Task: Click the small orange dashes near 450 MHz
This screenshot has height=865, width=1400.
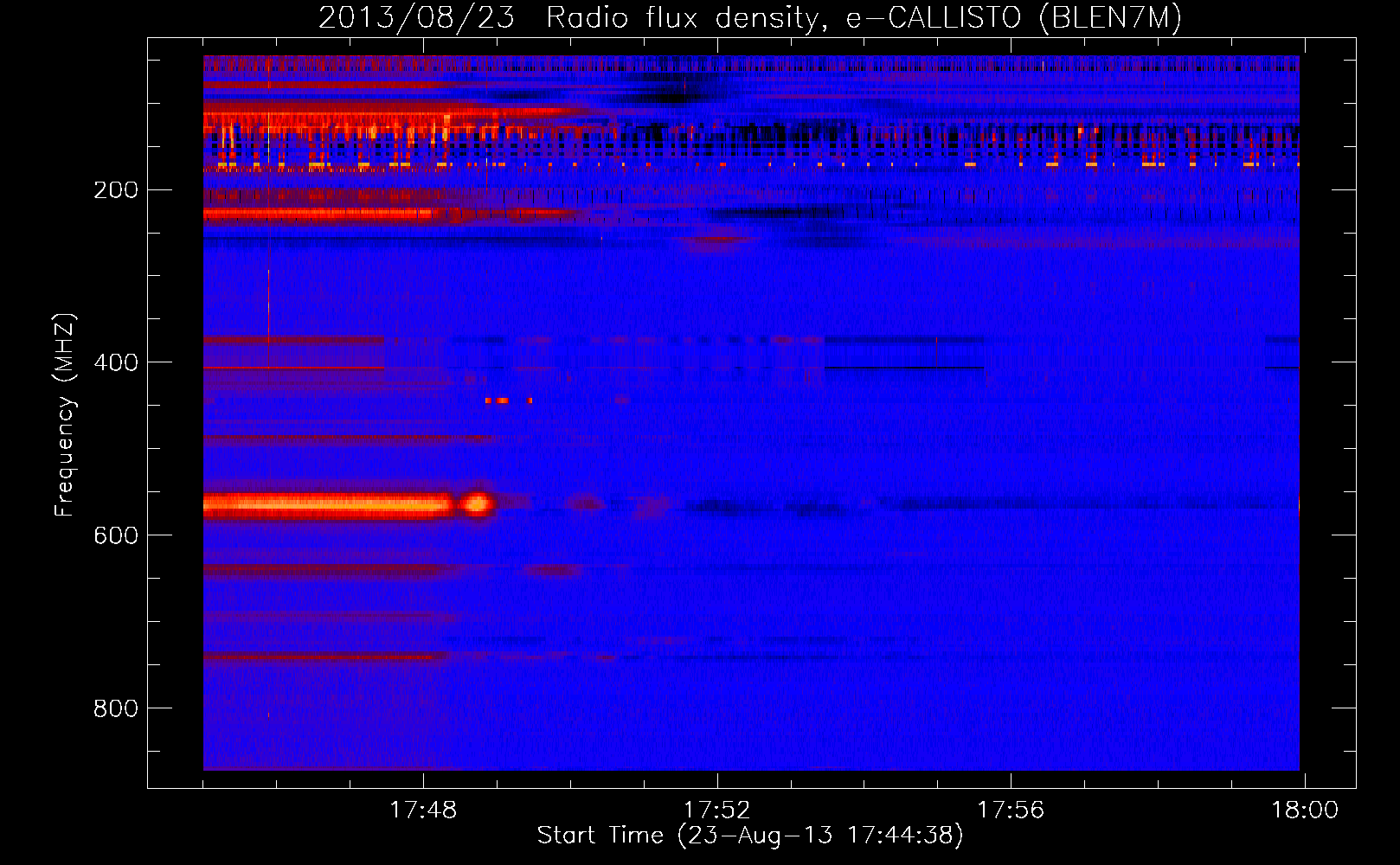Action: click(x=509, y=400)
